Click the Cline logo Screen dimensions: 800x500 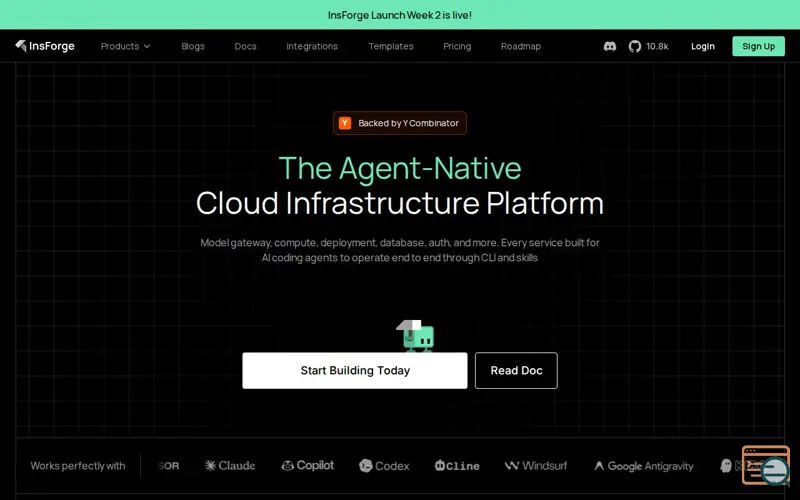(457, 465)
